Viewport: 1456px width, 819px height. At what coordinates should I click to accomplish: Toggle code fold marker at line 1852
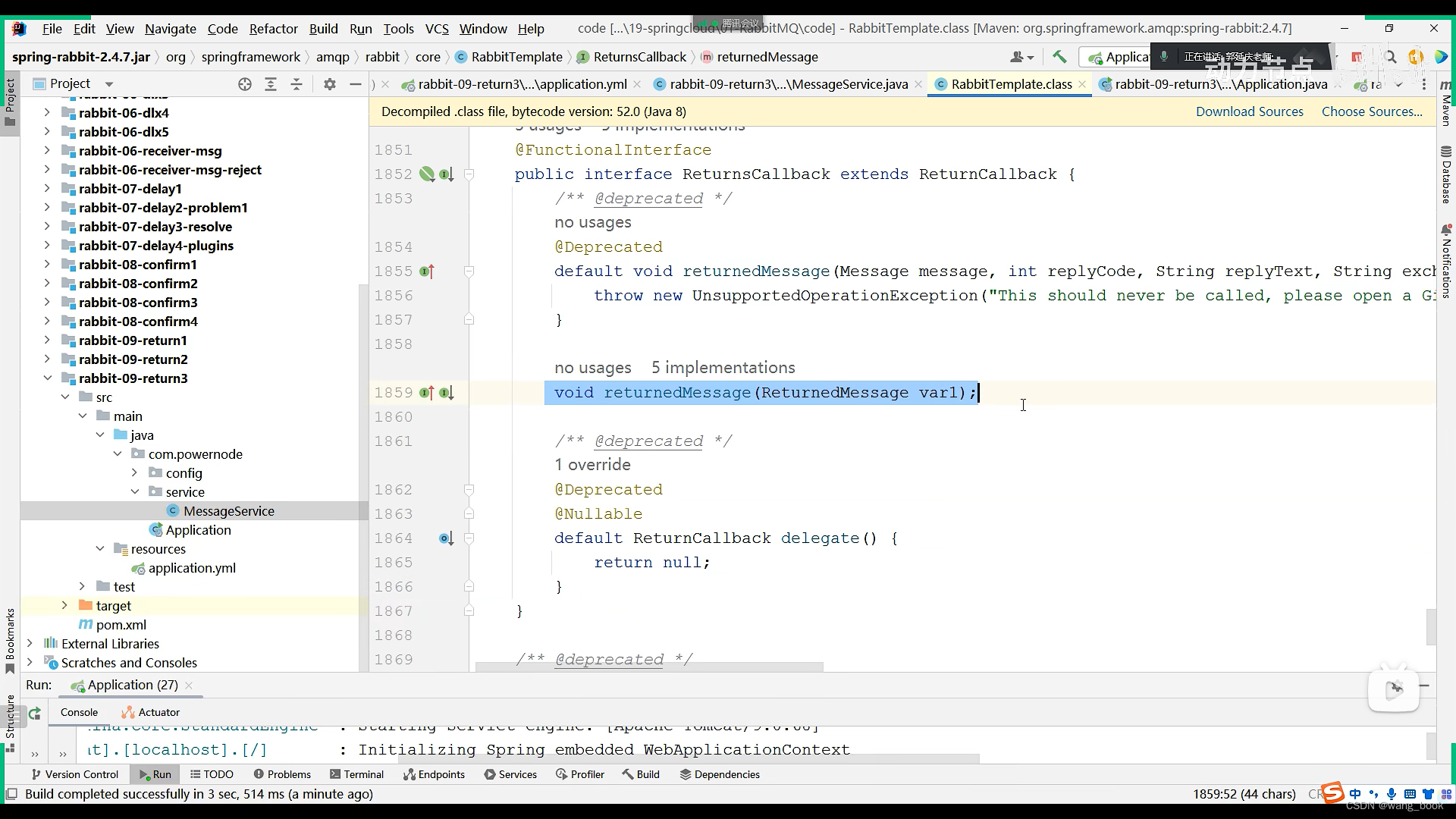[469, 174]
